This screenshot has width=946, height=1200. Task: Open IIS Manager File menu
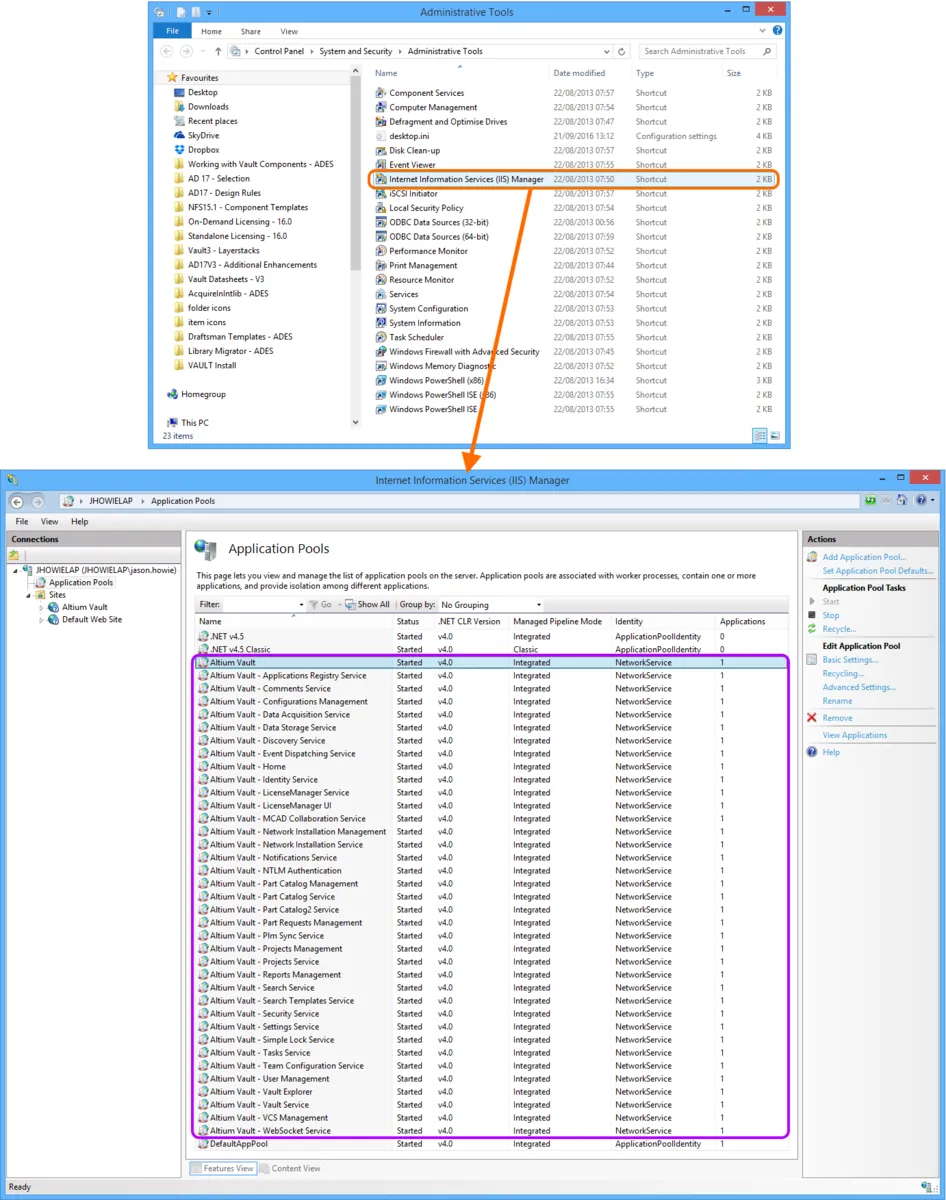pos(22,521)
